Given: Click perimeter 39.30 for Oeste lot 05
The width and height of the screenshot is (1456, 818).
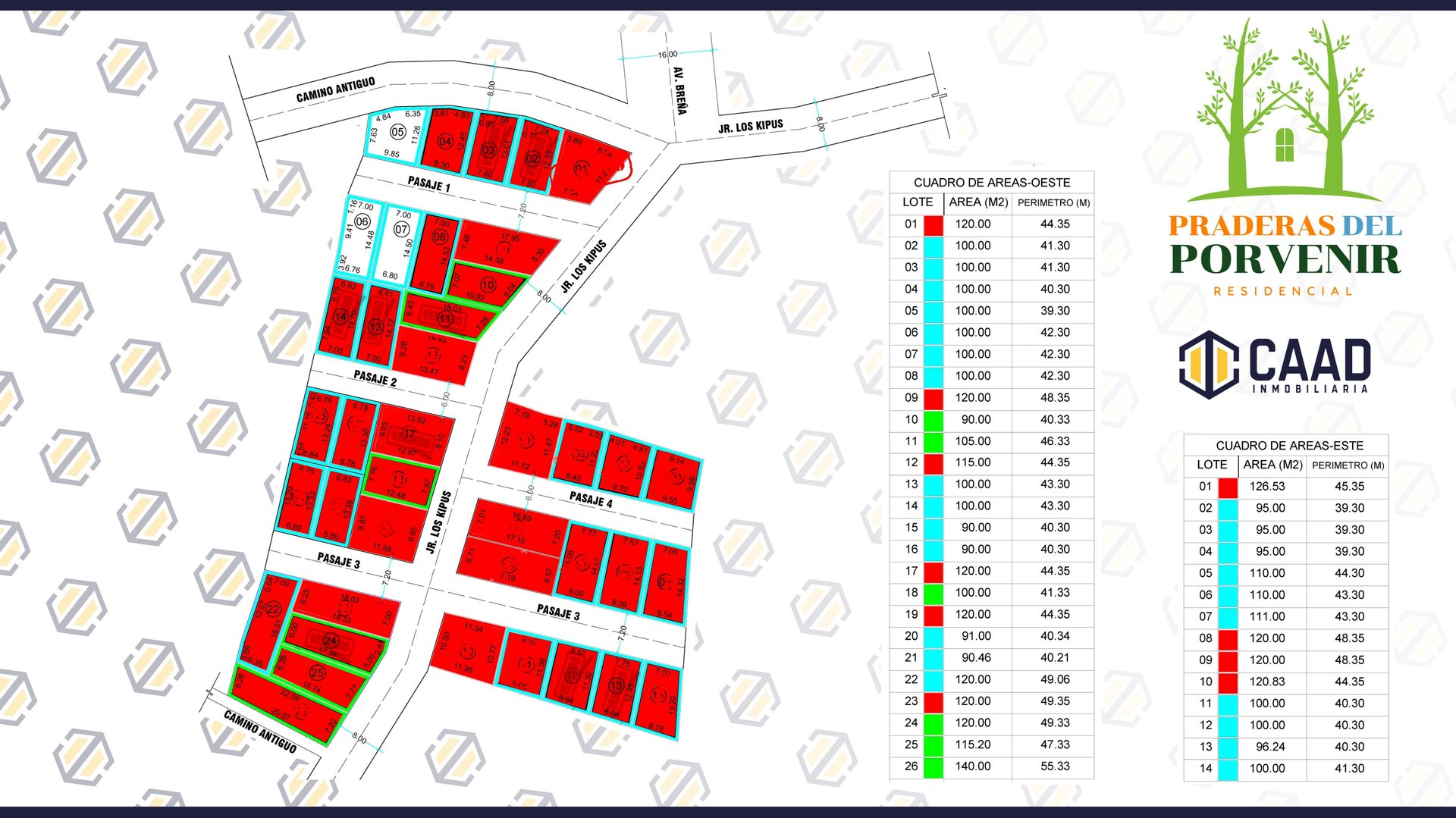Looking at the screenshot, I should click(x=1056, y=311).
